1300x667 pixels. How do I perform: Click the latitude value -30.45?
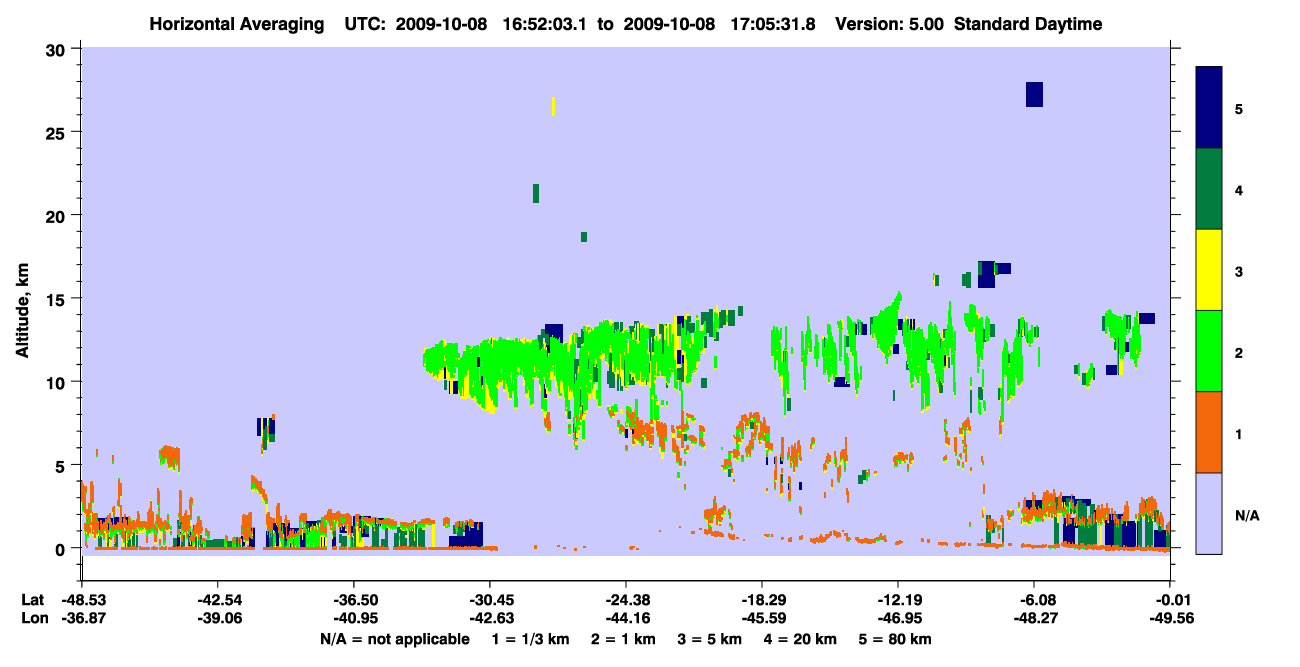[489, 600]
